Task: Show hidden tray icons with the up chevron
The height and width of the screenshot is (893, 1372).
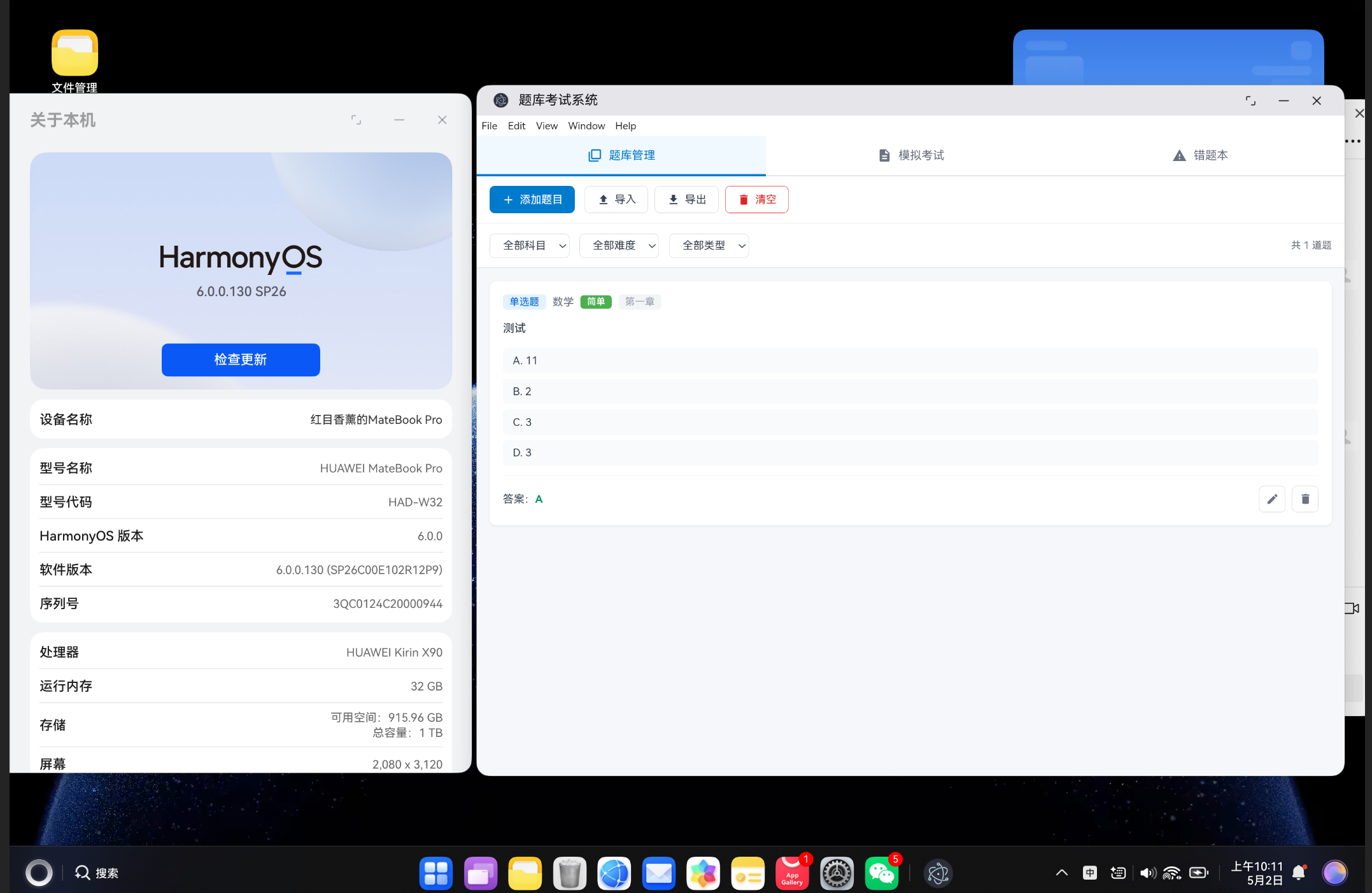Action: pyautogui.click(x=1062, y=873)
